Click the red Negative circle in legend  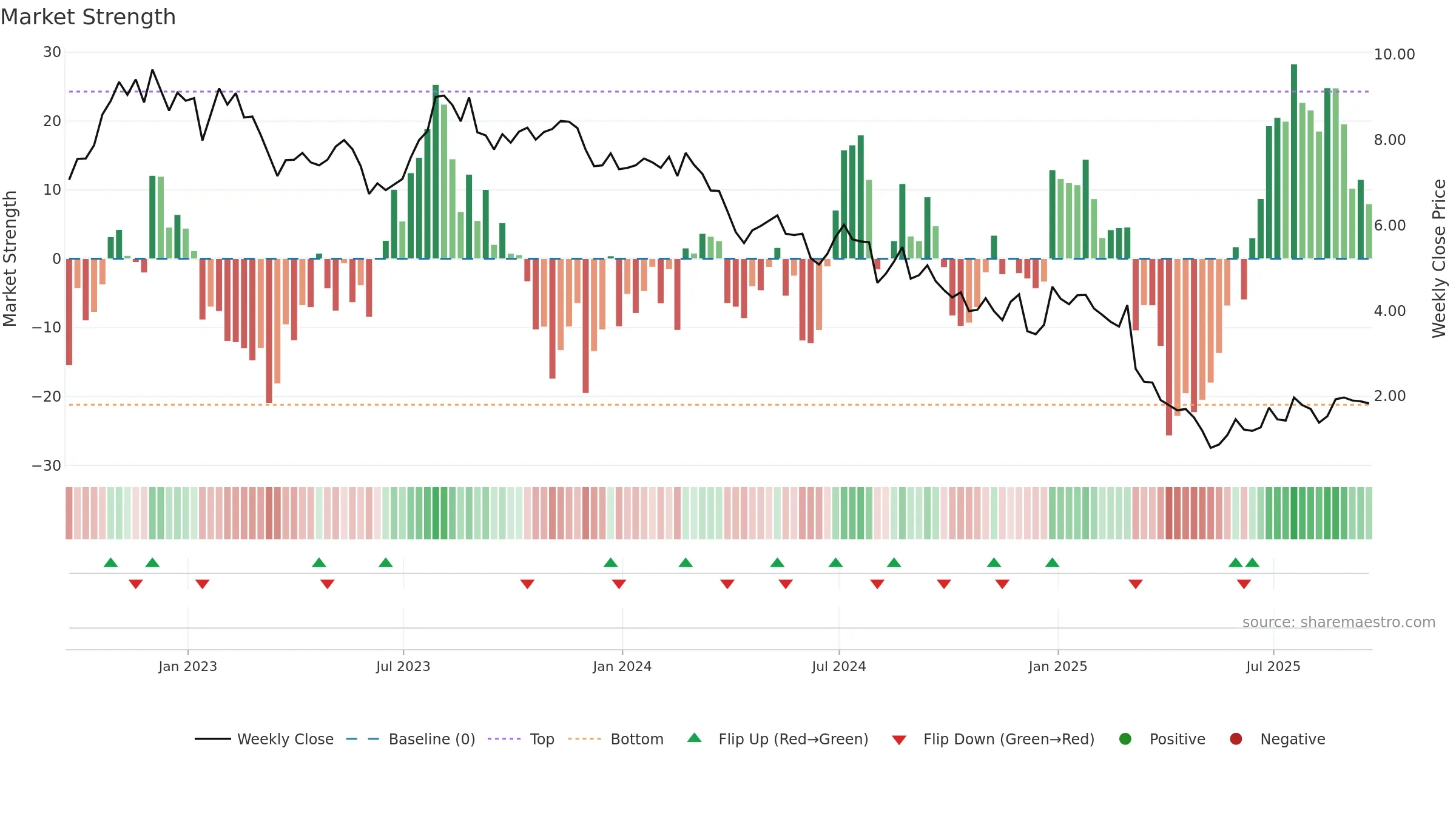pos(1236,739)
